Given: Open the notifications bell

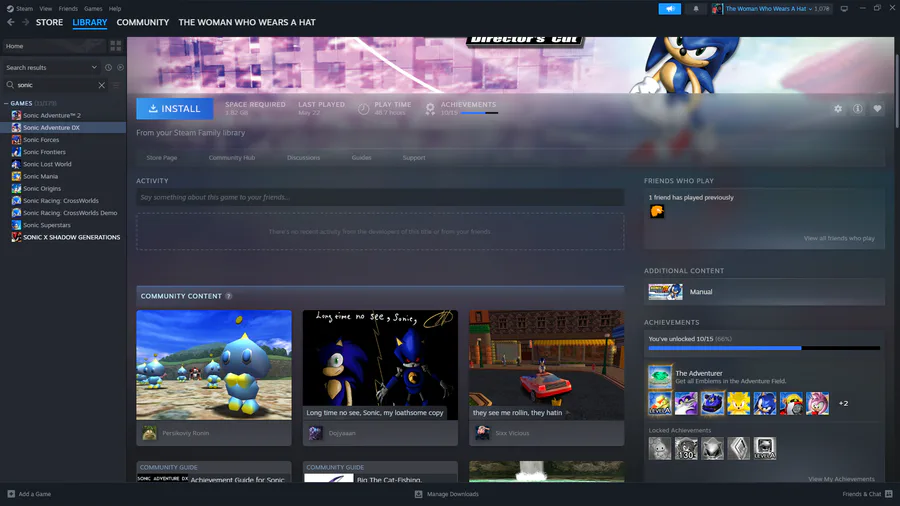Looking at the screenshot, I should [696, 9].
